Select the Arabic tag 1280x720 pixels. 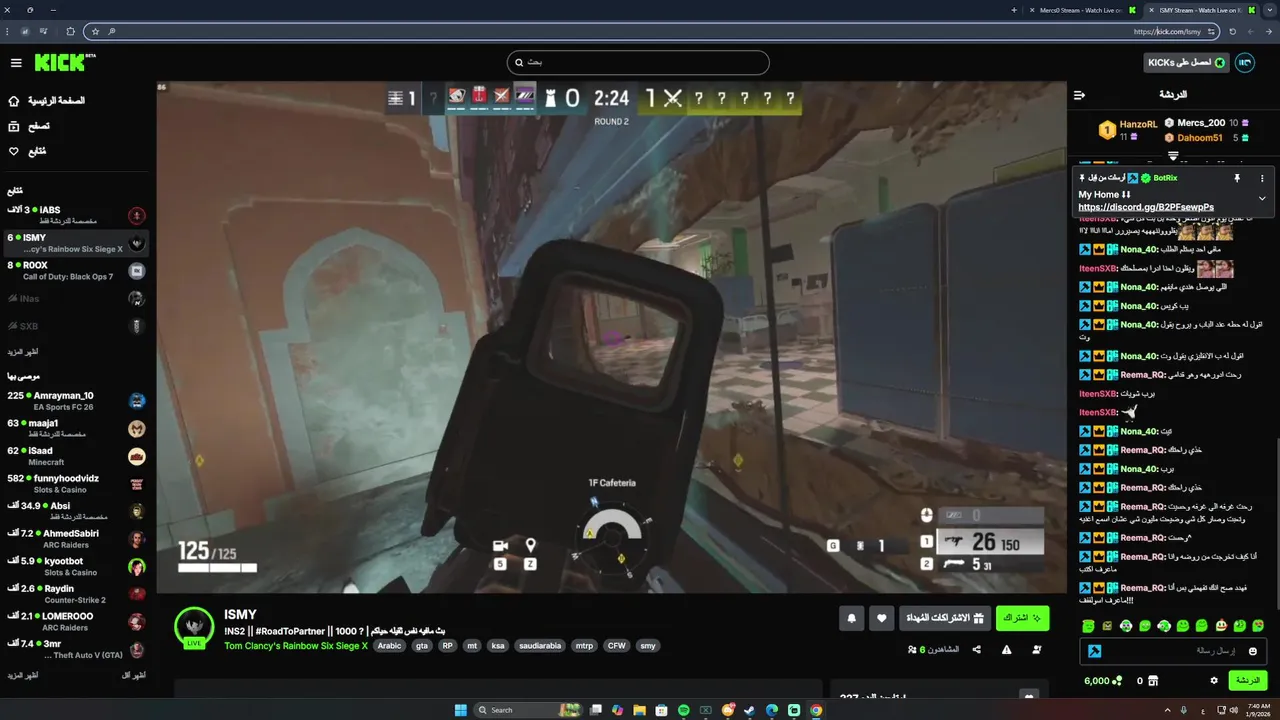click(x=389, y=646)
